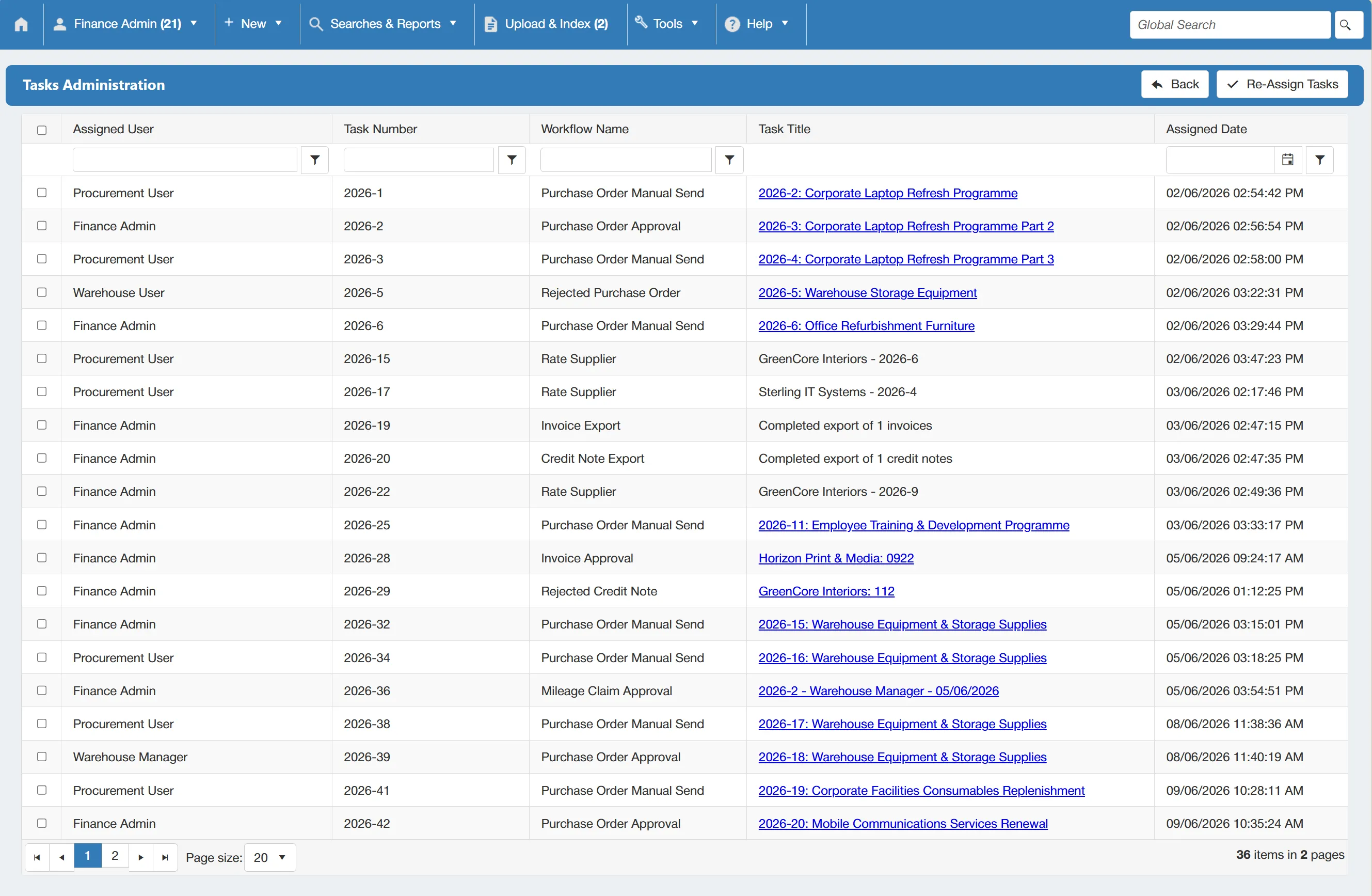Sort by the Assigned User column header
This screenshot has width=1372, height=896.
click(113, 129)
